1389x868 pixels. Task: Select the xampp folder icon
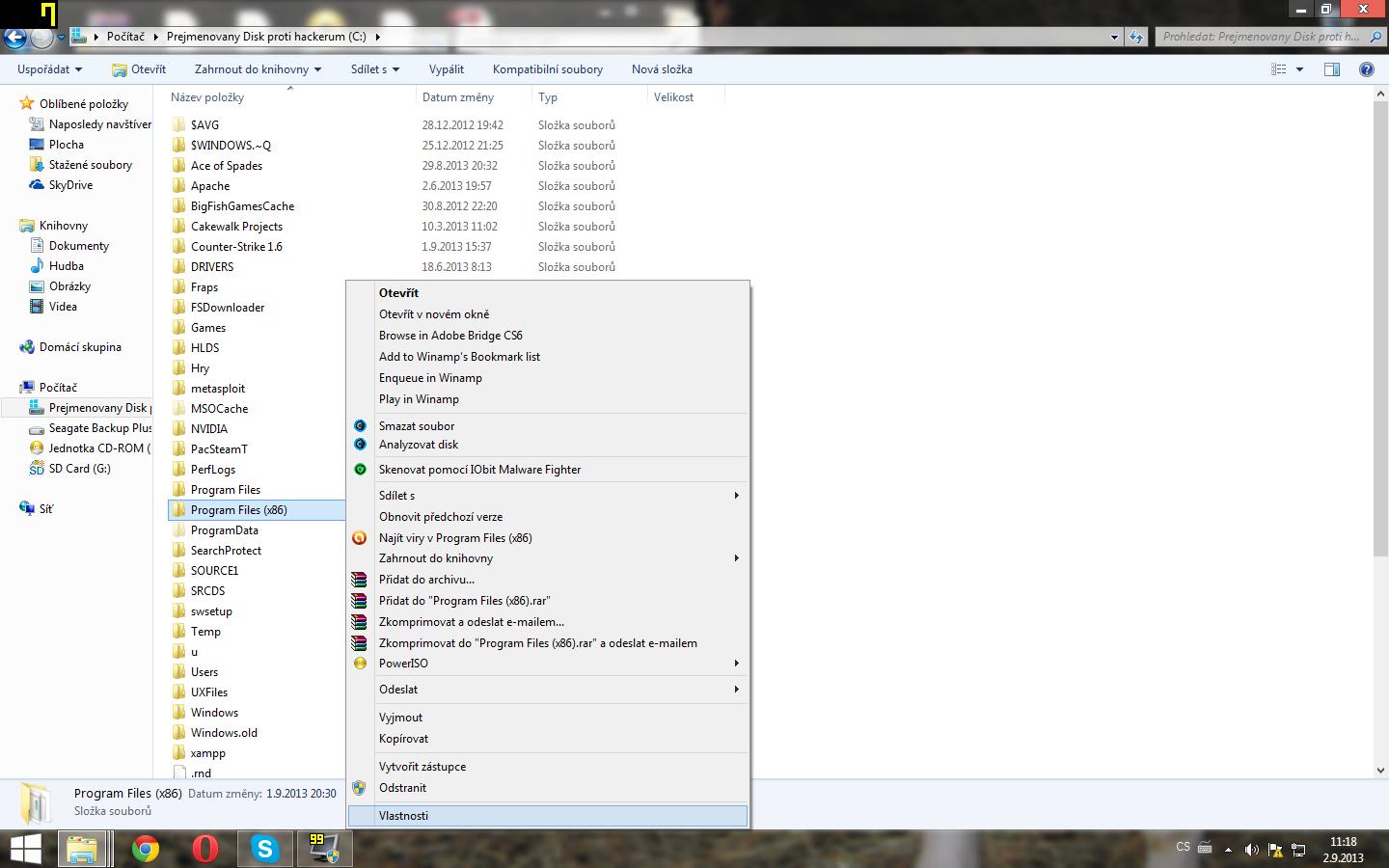click(178, 753)
